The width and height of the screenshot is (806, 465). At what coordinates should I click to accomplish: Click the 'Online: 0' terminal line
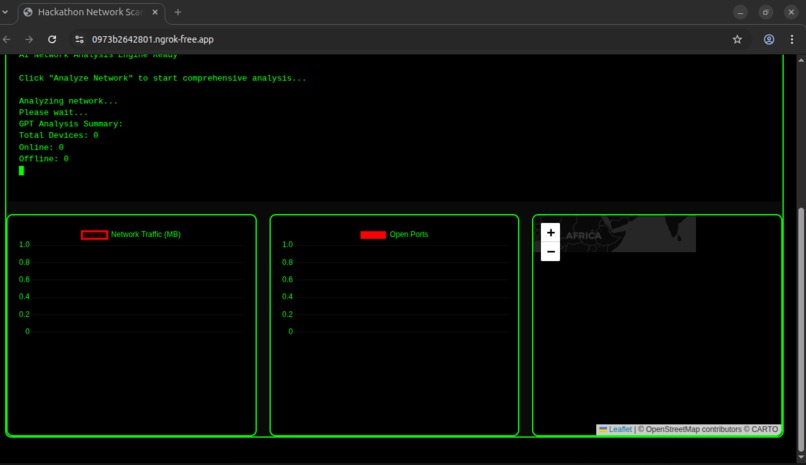[41, 147]
